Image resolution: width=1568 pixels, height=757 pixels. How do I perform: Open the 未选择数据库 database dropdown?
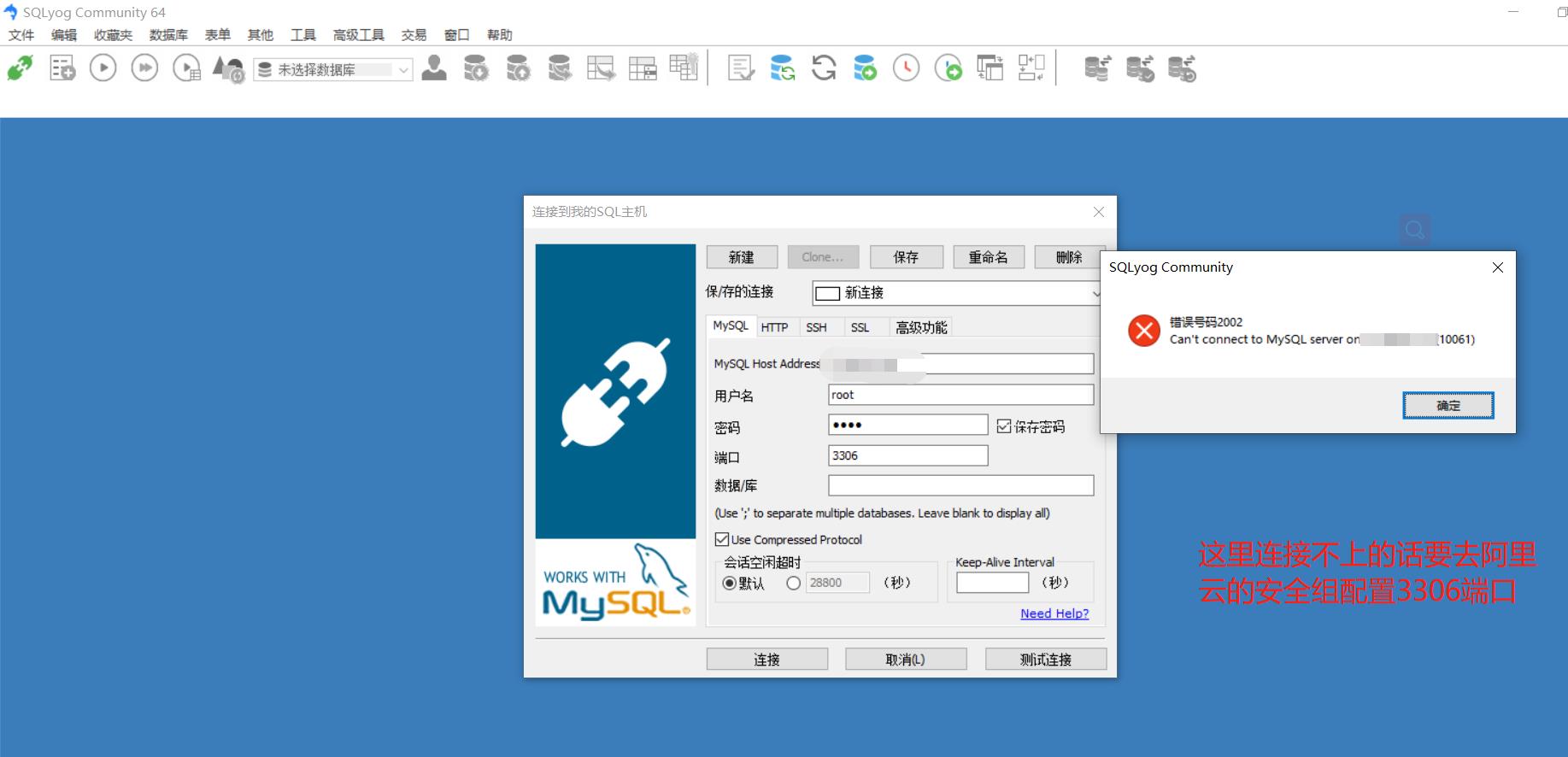pyautogui.click(x=333, y=69)
